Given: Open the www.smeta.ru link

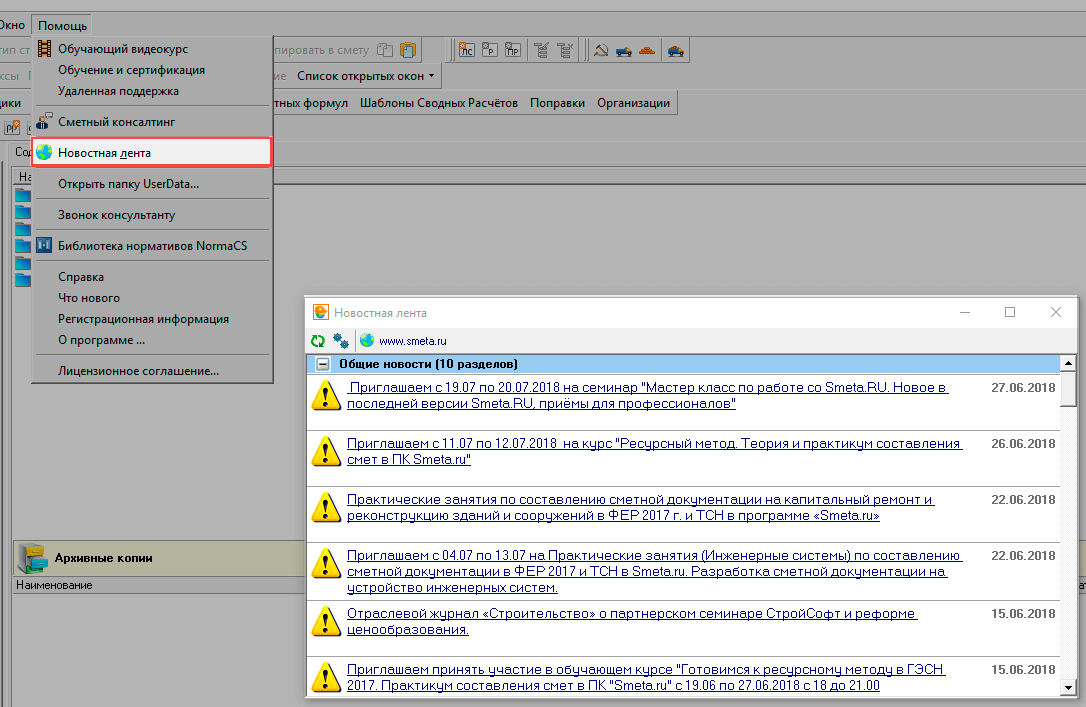Looking at the screenshot, I should (x=413, y=341).
